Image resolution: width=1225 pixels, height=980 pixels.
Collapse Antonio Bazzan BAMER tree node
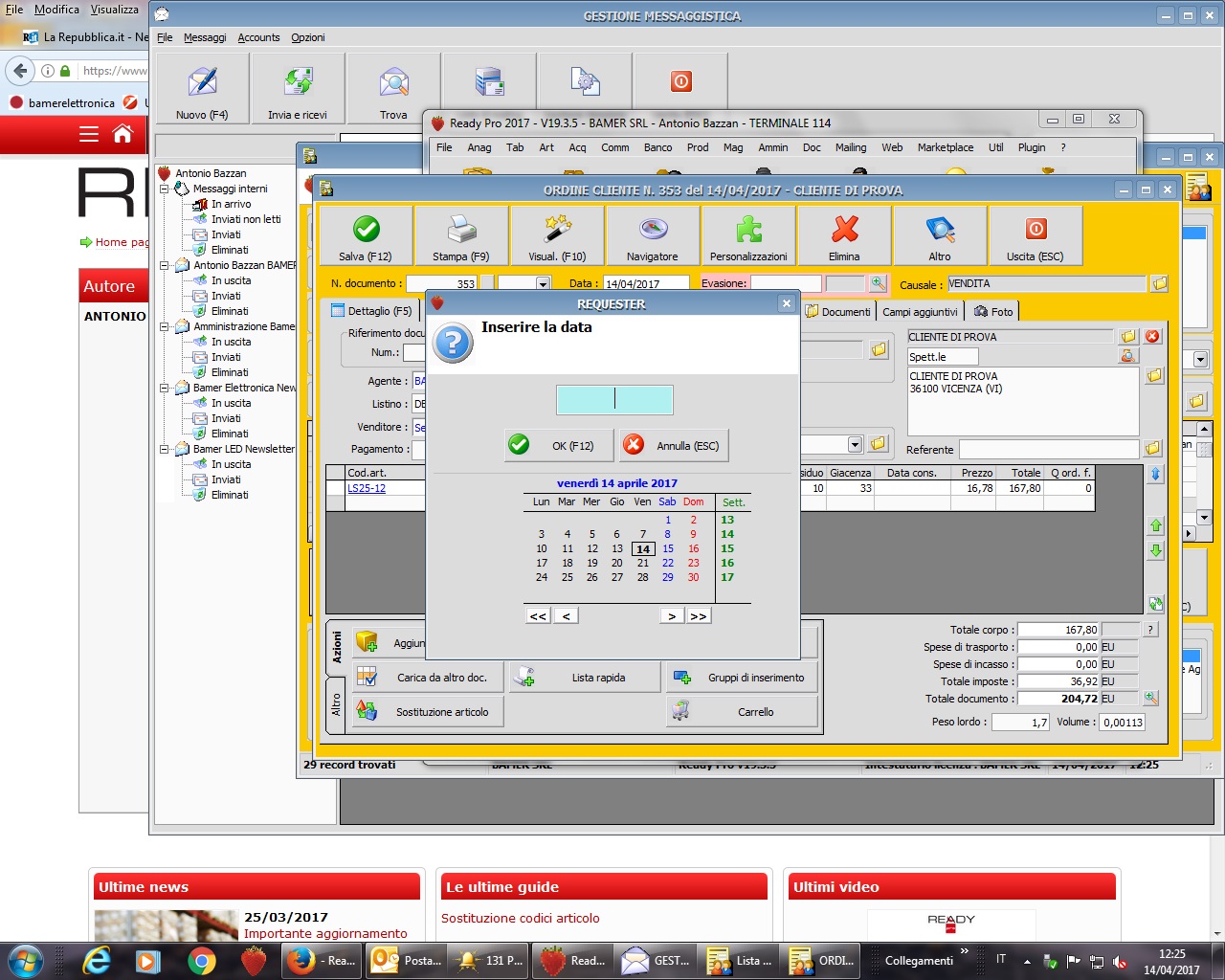[164, 265]
